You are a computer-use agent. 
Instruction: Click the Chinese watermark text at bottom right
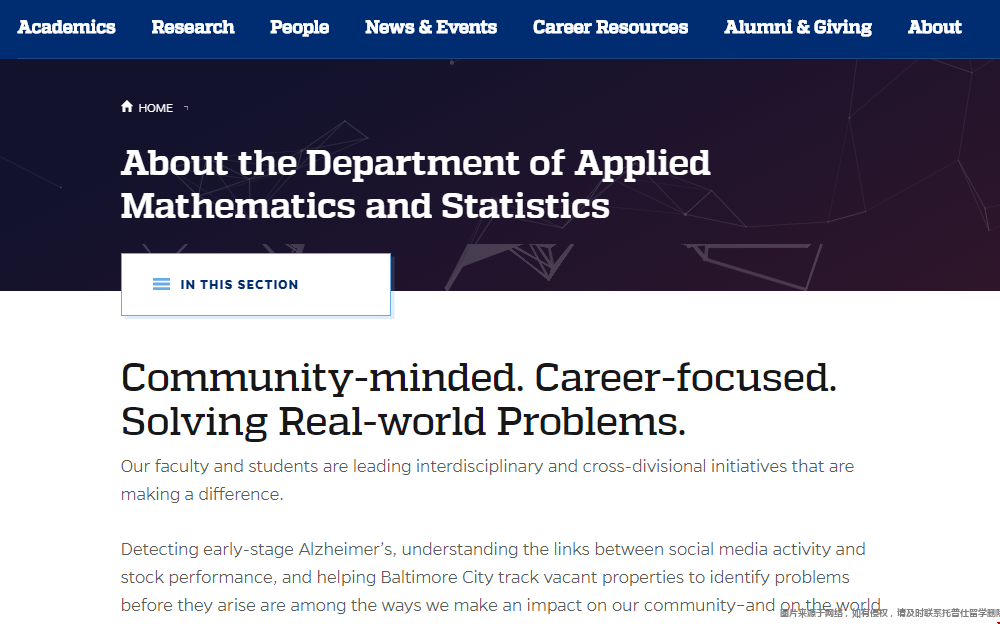click(889, 613)
